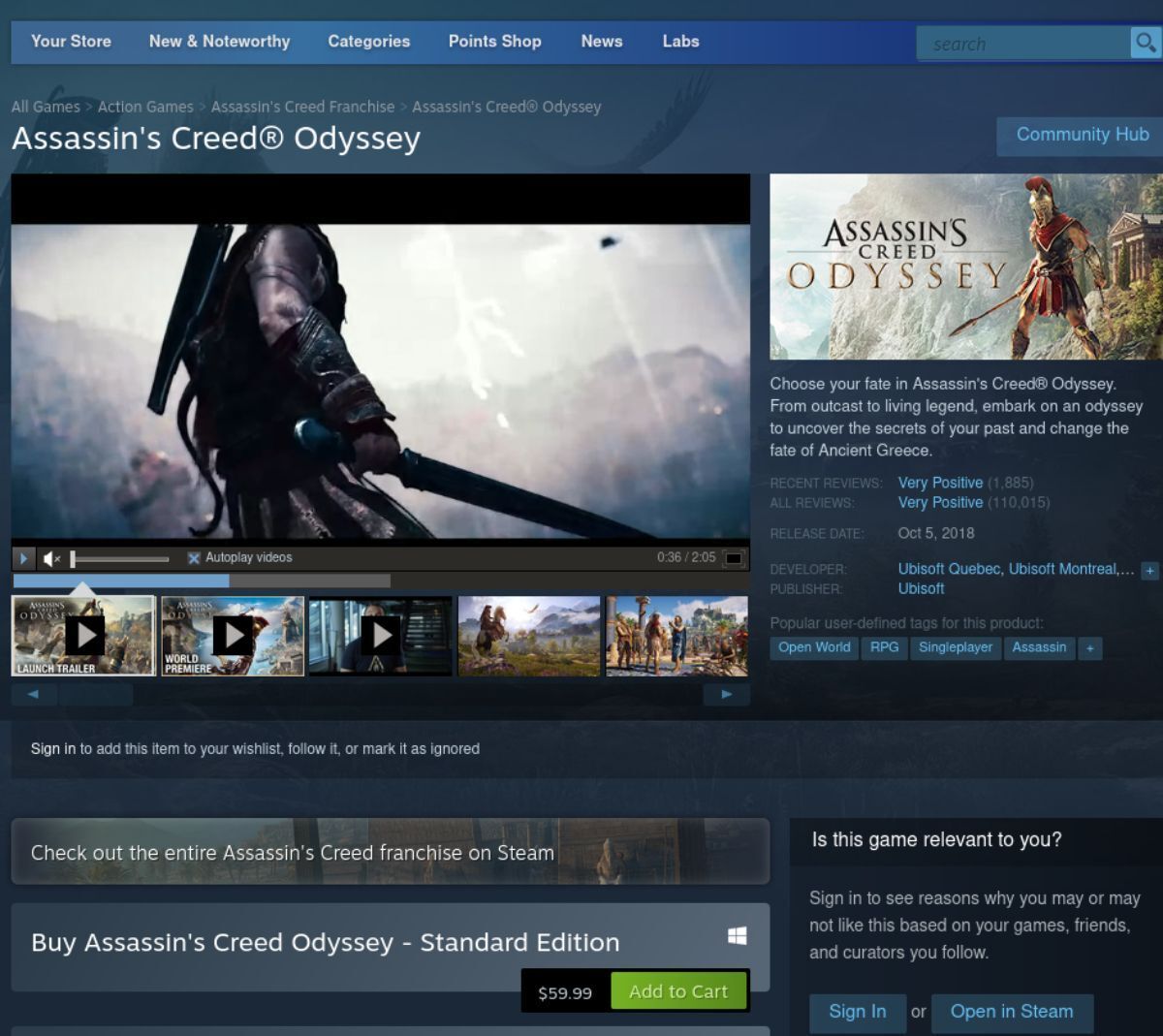Select the Open World tag
The height and width of the screenshot is (1036, 1163).
[814, 648]
